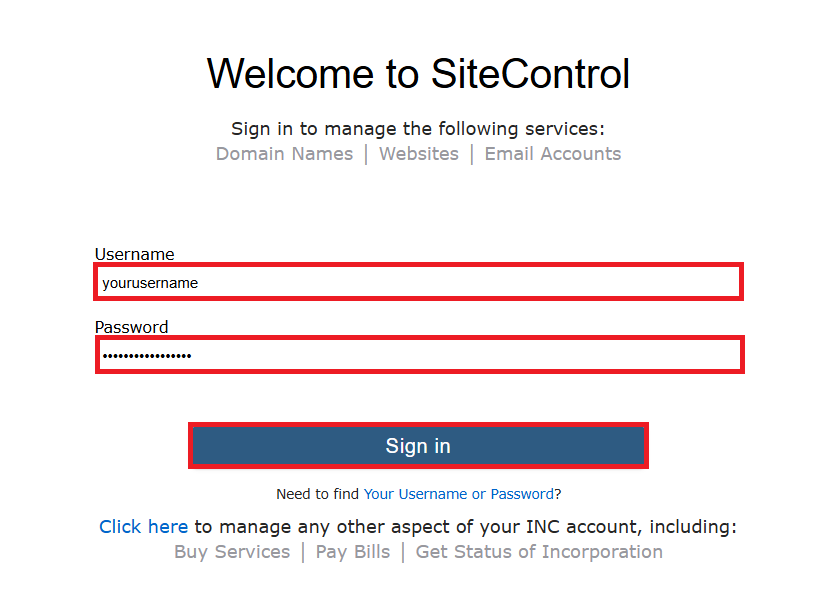The width and height of the screenshot is (817, 596).
Task: Follow the Click here link
Action: tap(143, 527)
